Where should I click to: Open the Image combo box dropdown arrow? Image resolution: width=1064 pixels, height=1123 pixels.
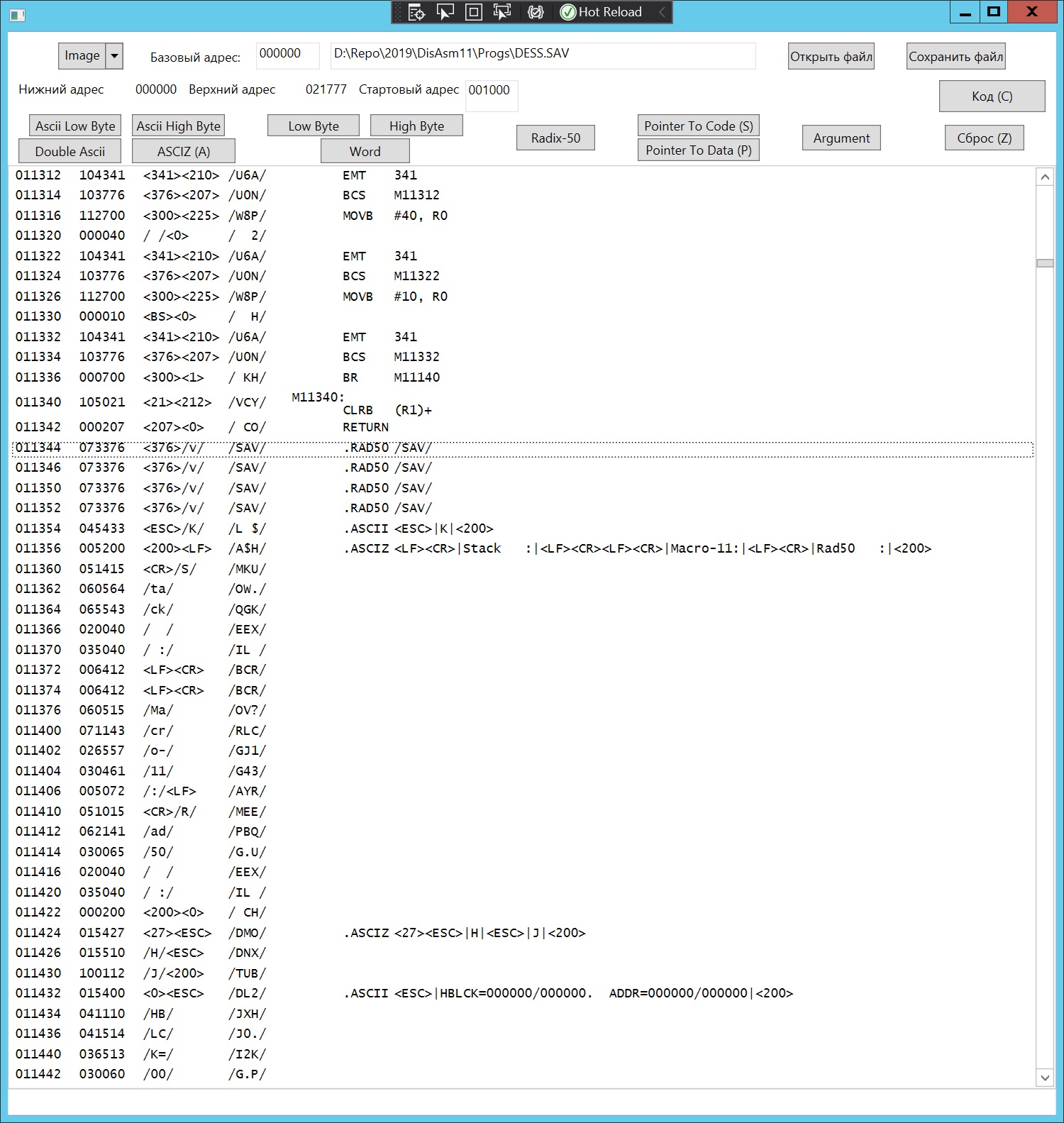pyautogui.click(x=114, y=56)
